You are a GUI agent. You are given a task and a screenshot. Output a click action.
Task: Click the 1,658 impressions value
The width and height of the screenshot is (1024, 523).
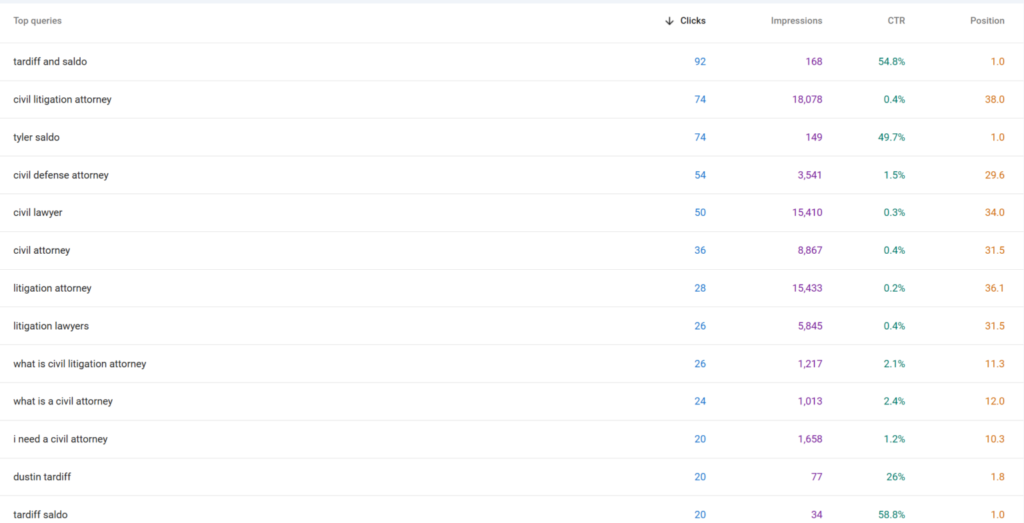point(810,439)
